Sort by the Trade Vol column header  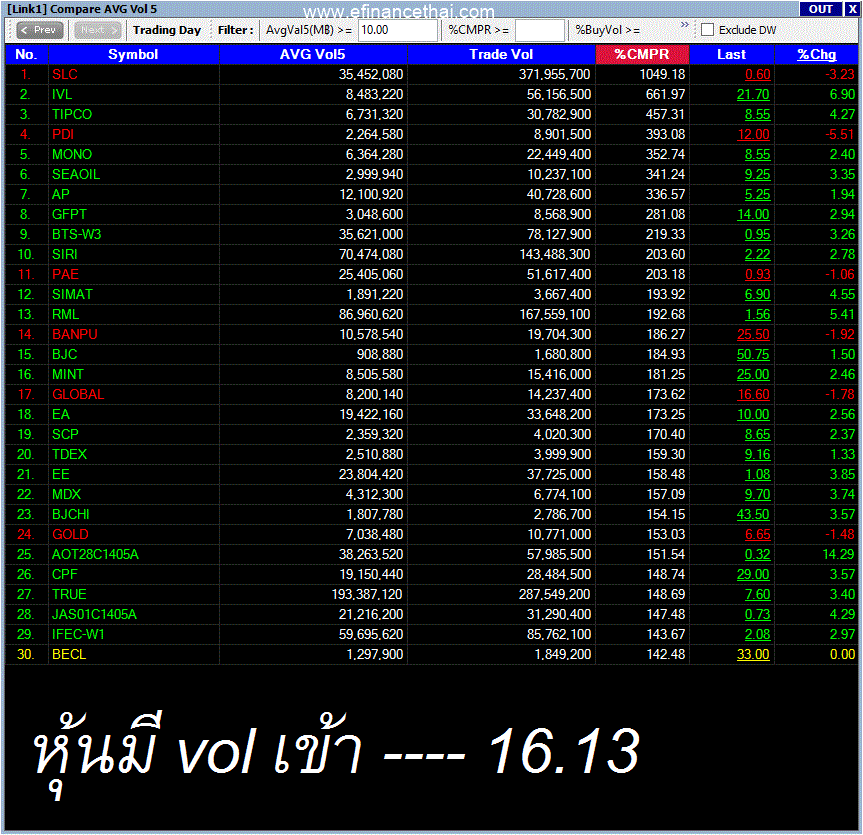(501, 54)
